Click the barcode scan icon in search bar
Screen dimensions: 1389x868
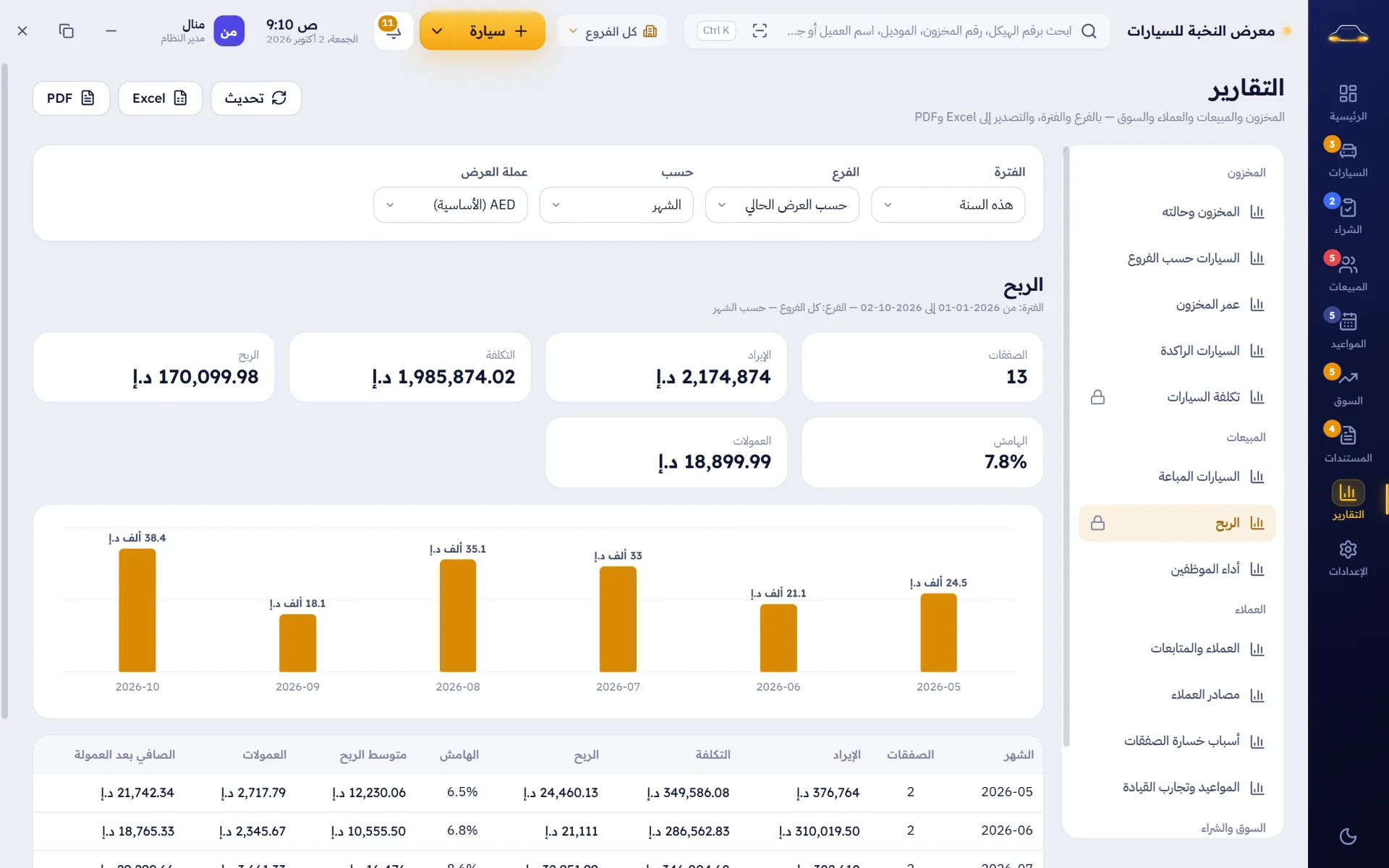pyautogui.click(x=760, y=31)
